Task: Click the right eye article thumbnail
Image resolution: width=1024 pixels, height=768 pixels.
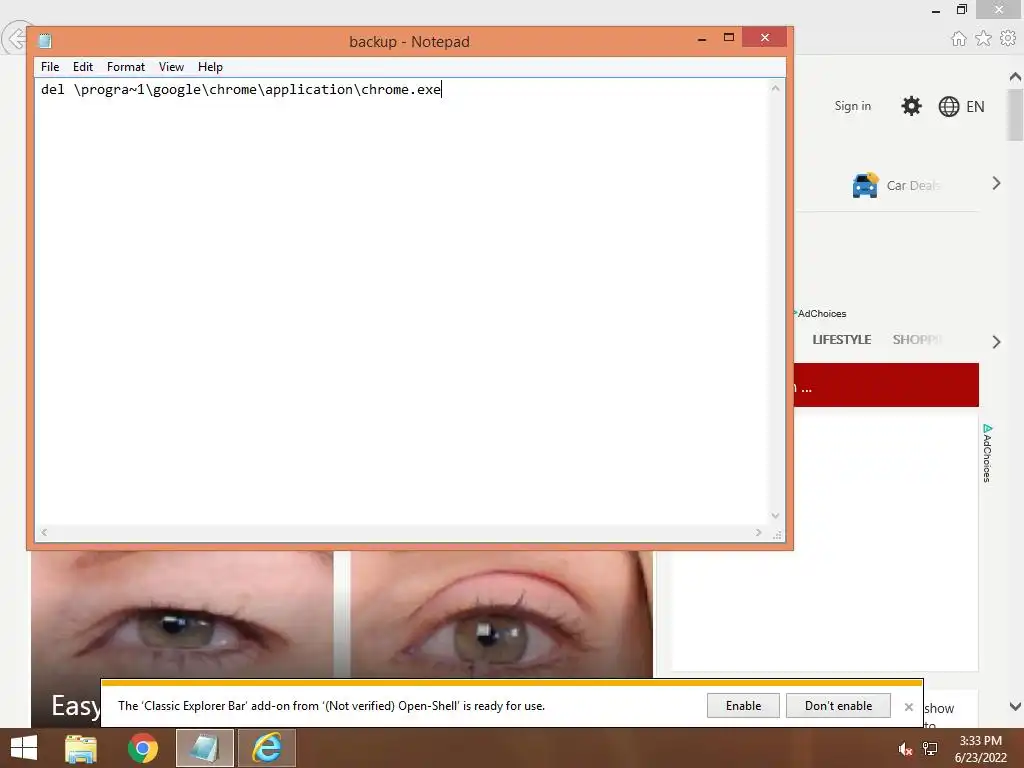Action: [502, 614]
